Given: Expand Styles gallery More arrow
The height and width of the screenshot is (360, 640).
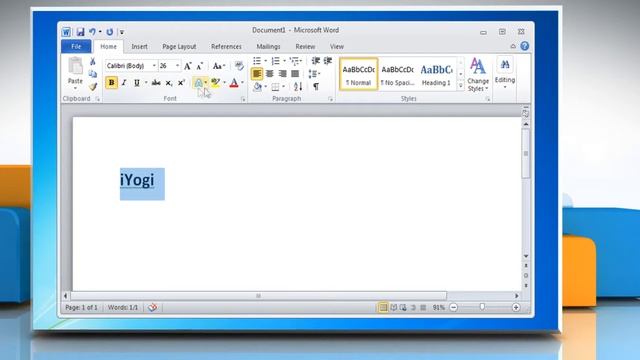Looking at the screenshot, I should click(x=461, y=86).
